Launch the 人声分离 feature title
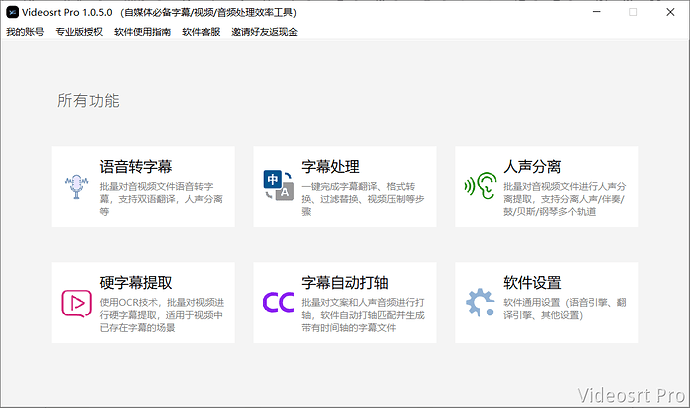 pos(532,166)
